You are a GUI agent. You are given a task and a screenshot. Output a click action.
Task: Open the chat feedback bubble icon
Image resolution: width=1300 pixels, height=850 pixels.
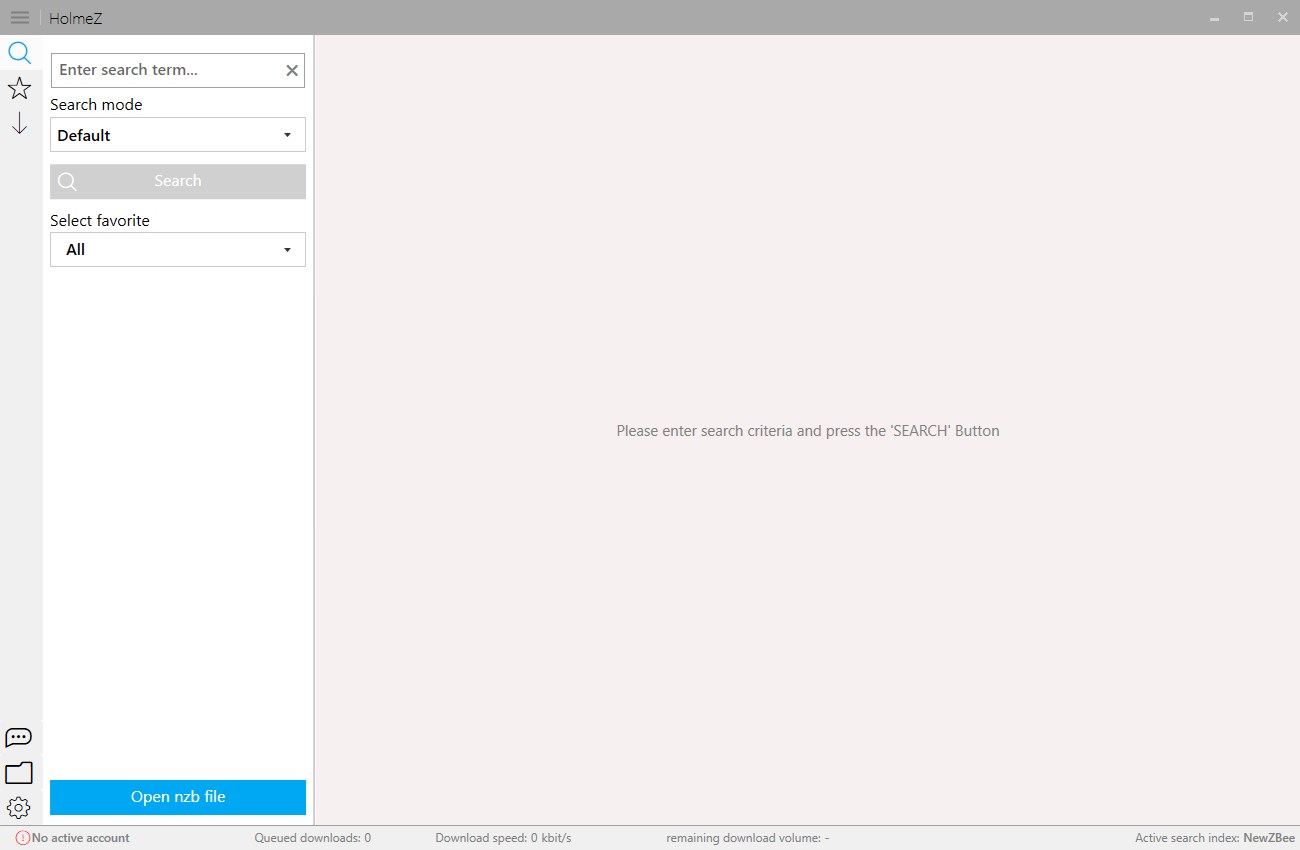pos(19,737)
